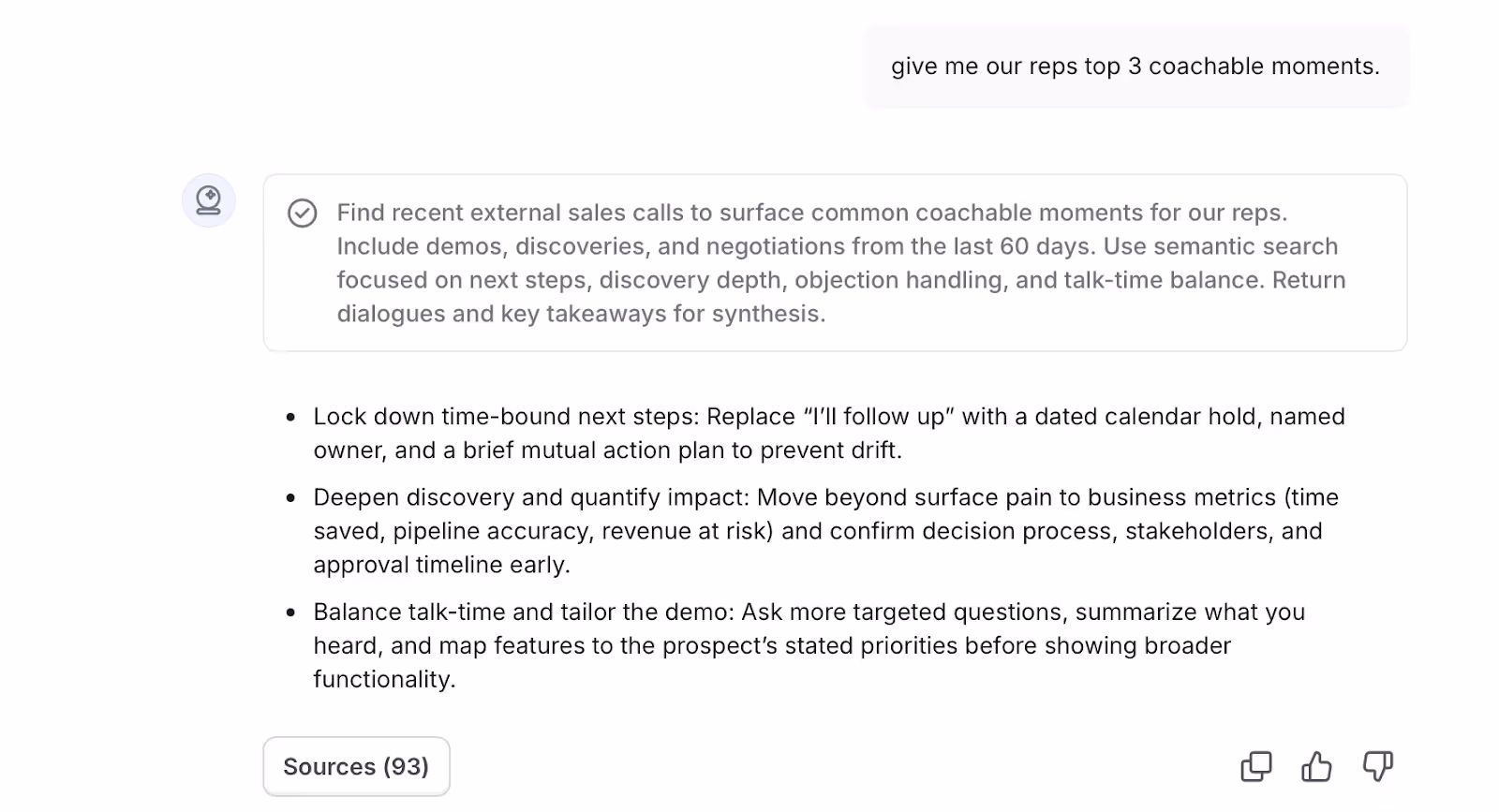The image size is (1499, 812).
Task: Click the text 'approval timeline early.'
Action: click(441, 565)
